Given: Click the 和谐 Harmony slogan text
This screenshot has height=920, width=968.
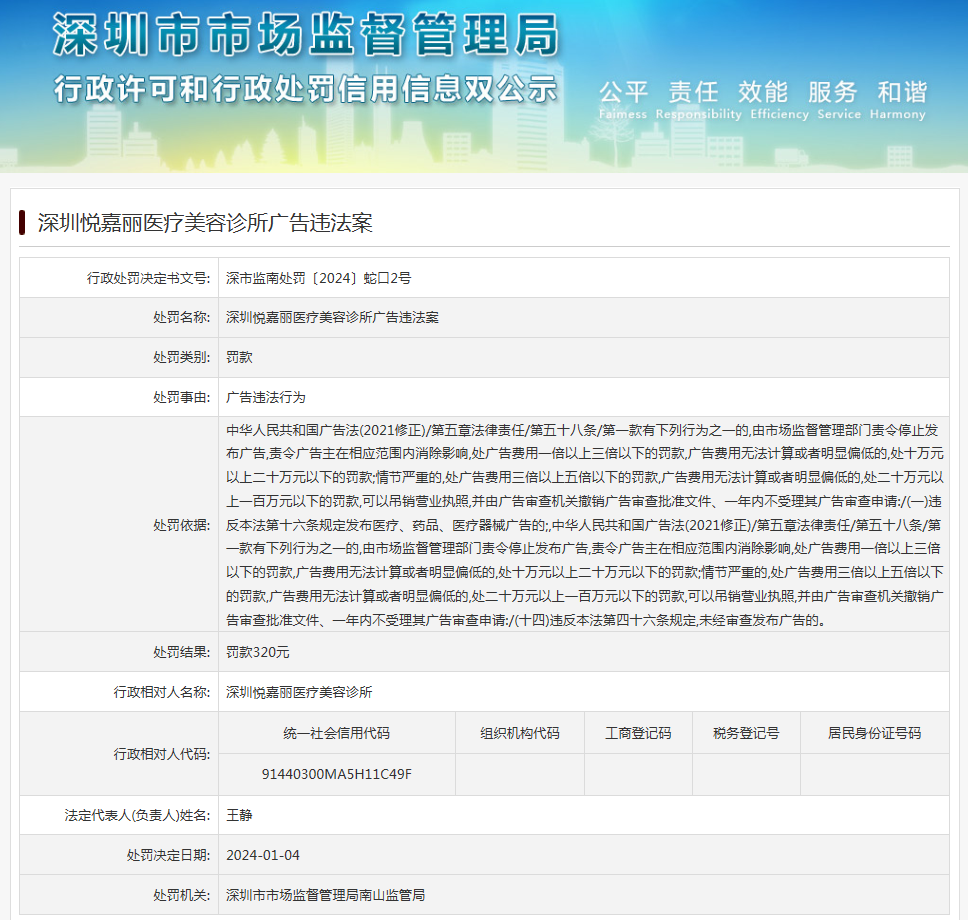Looking at the screenshot, I should (x=898, y=100).
